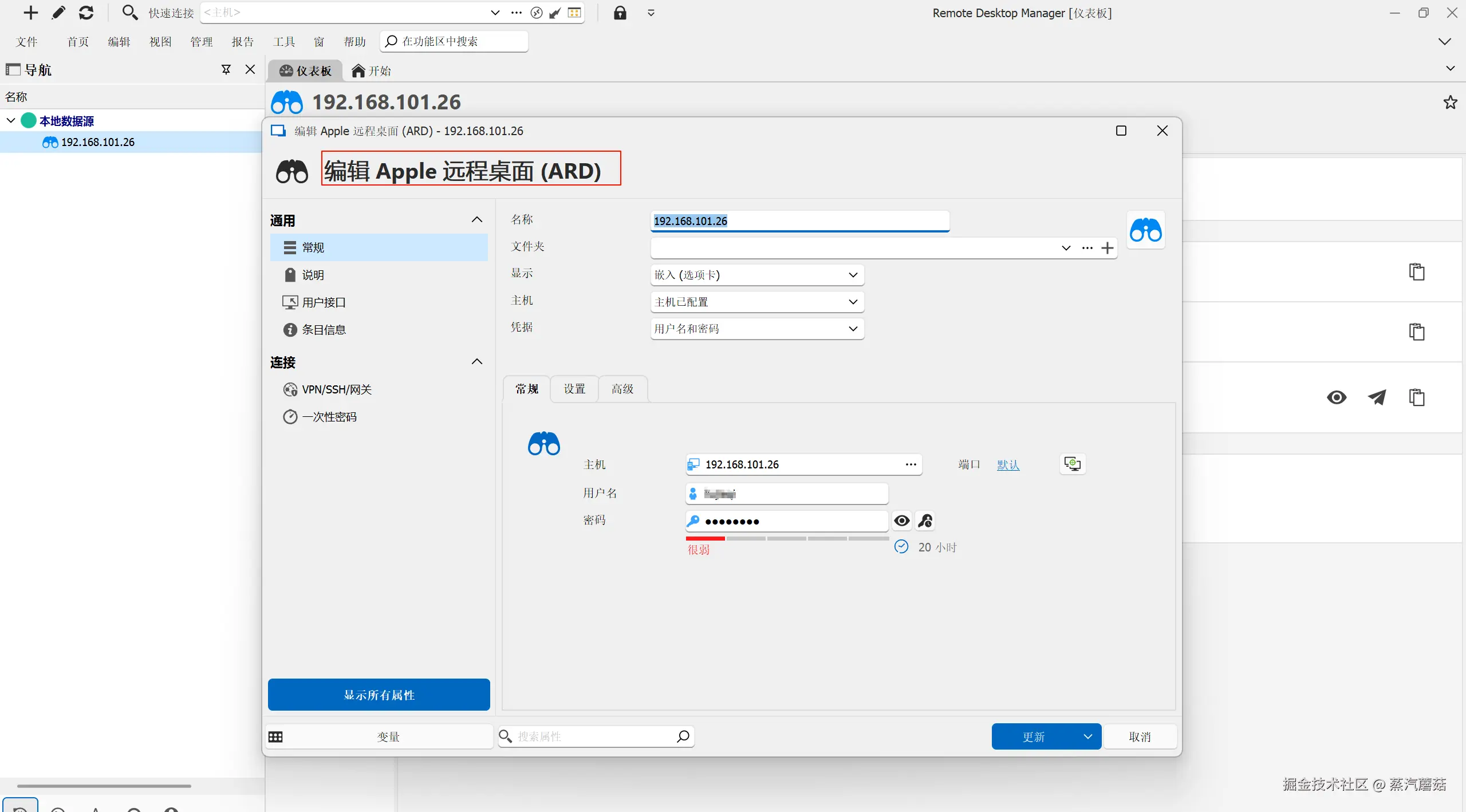
Task: Toggle navigation panel pin icon
Action: 226,70
